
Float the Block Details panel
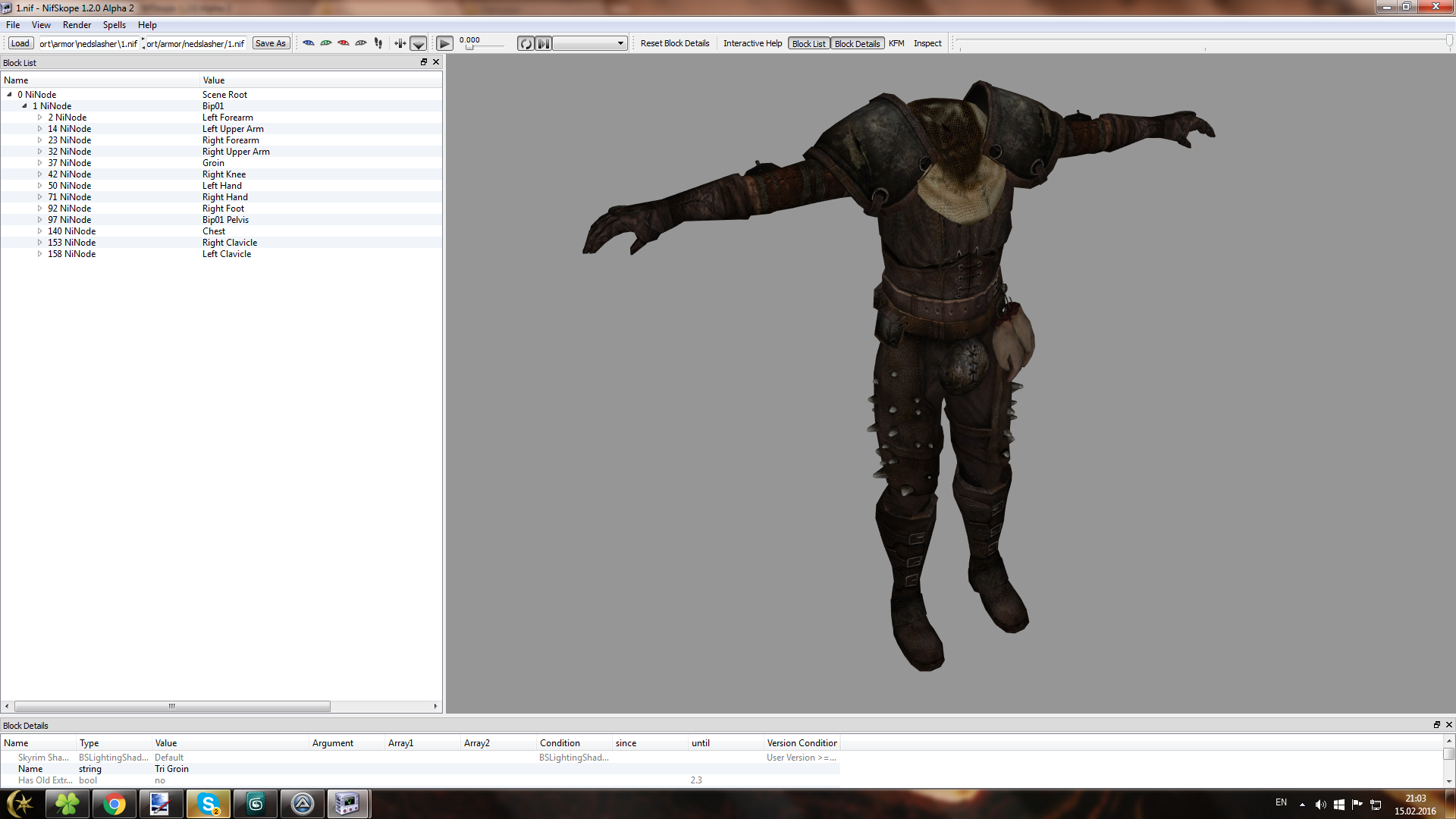point(1436,725)
